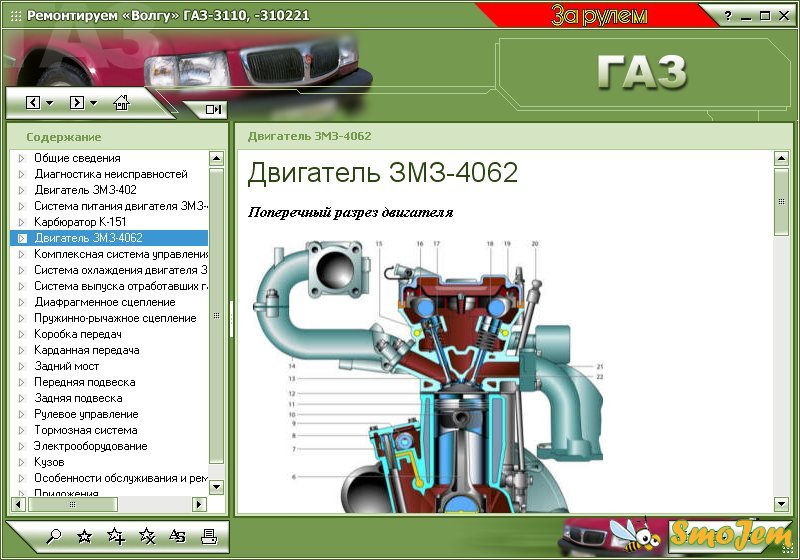Viewport: 800px width, 560px height.
Task: Select Рулевое управление entry
Action: 86,414
